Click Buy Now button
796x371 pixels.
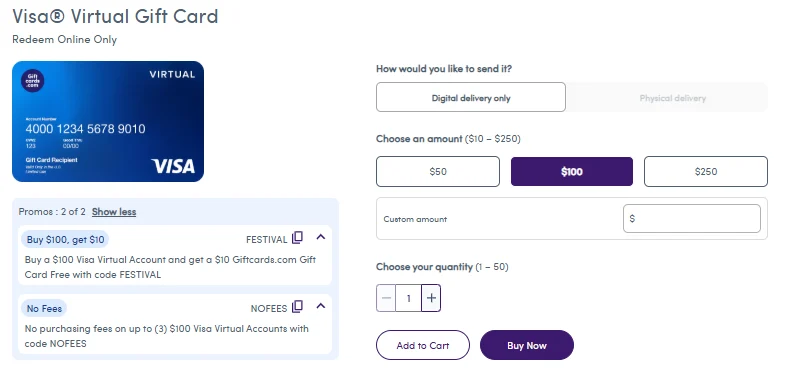click(526, 345)
